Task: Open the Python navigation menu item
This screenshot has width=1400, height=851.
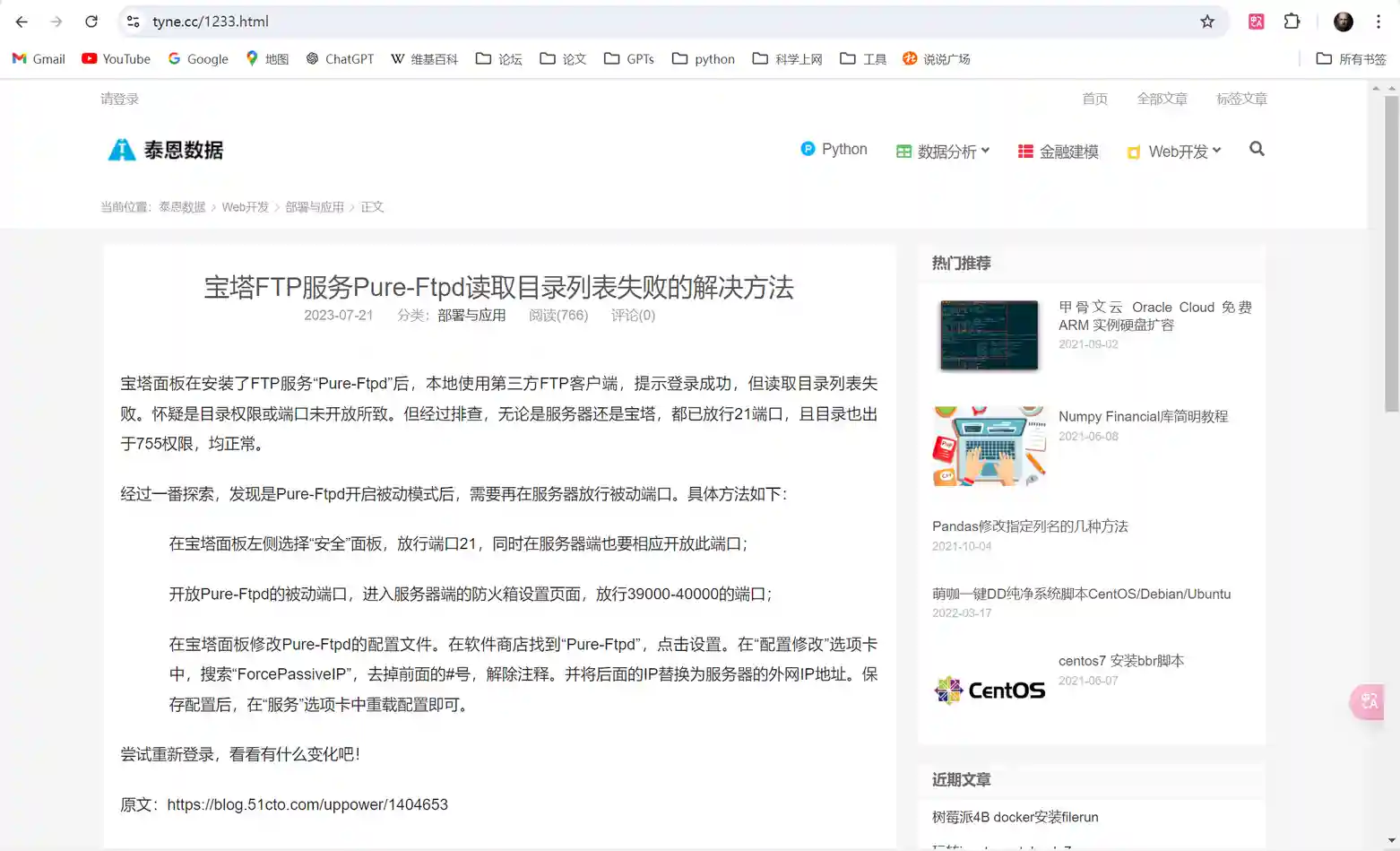Action: point(834,149)
